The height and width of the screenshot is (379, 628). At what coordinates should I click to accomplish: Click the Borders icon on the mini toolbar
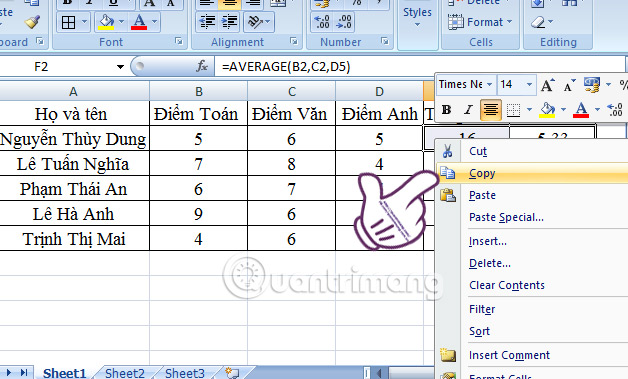pyautogui.click(x=513, y=110)
